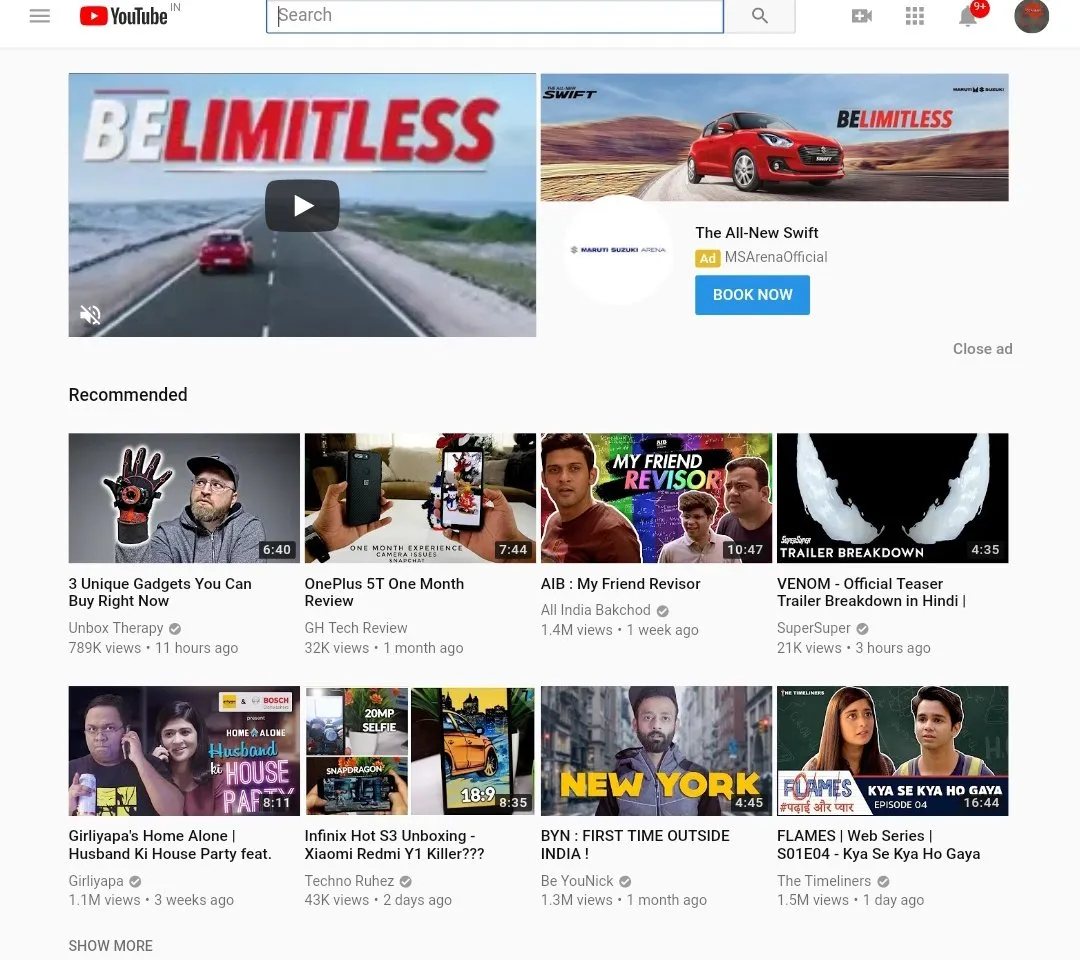Image resolution: width=1080 pixels, height=960 pixels.
Task: Open FLAMES Kya Se Kya Ho Gaya thumbnail
Action: pyautogui.click(x=893, y=751)
